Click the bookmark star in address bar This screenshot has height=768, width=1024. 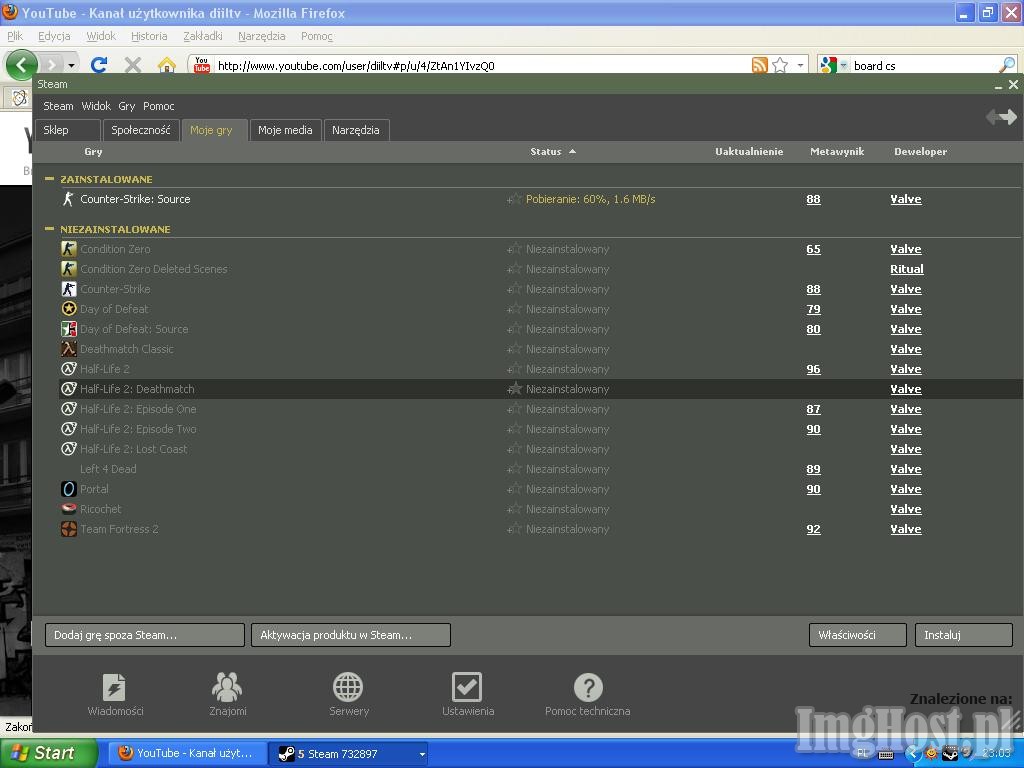[780, 65]
